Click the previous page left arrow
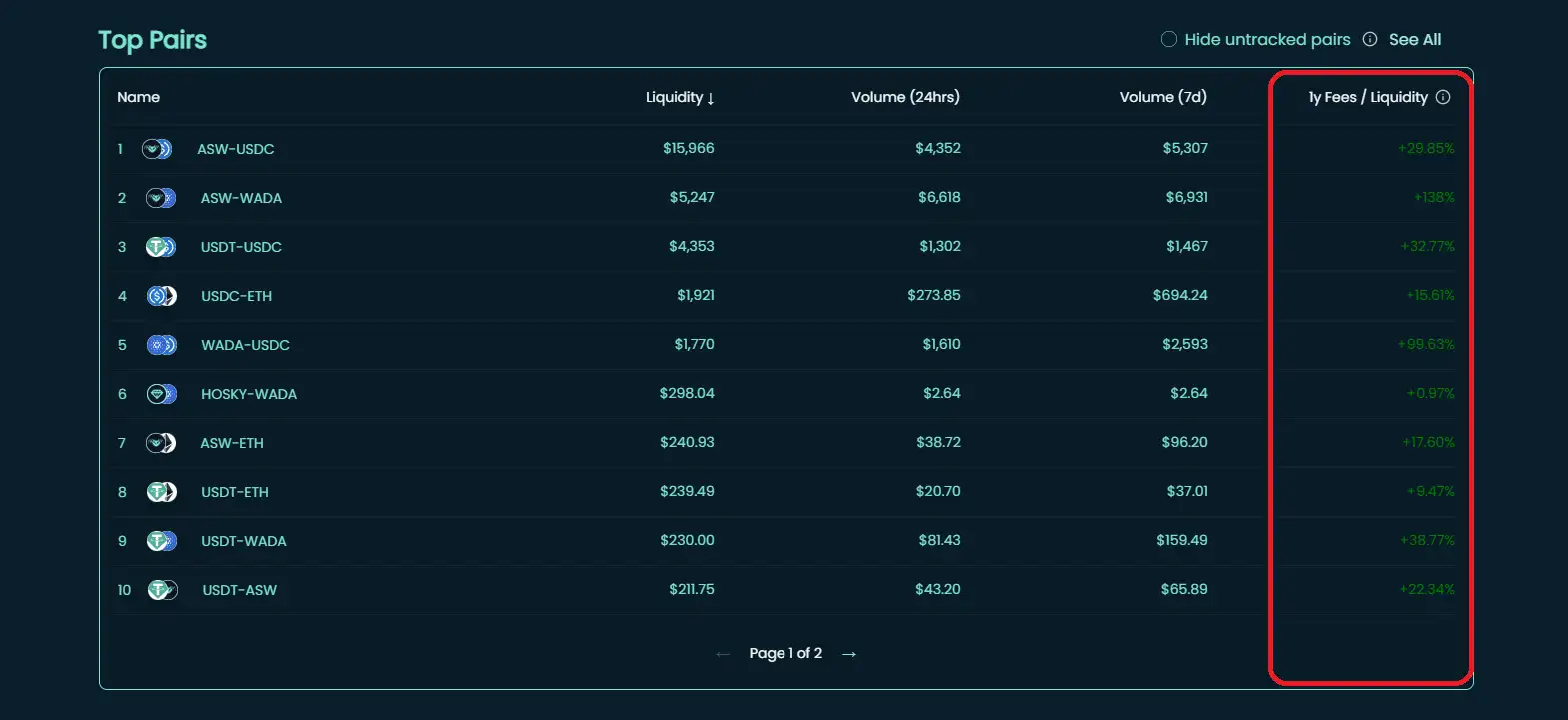Screen dimensions: 1568x720 [723, 654]
